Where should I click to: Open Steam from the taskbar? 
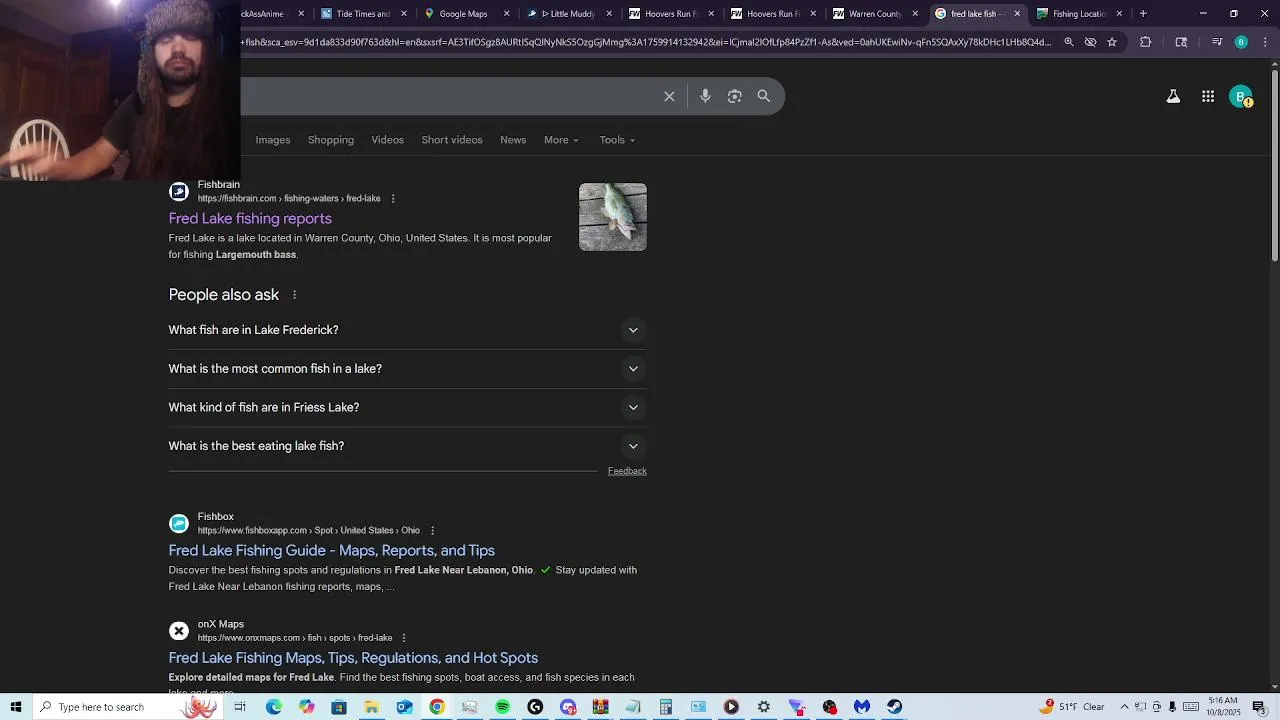[x=894, y=707]
